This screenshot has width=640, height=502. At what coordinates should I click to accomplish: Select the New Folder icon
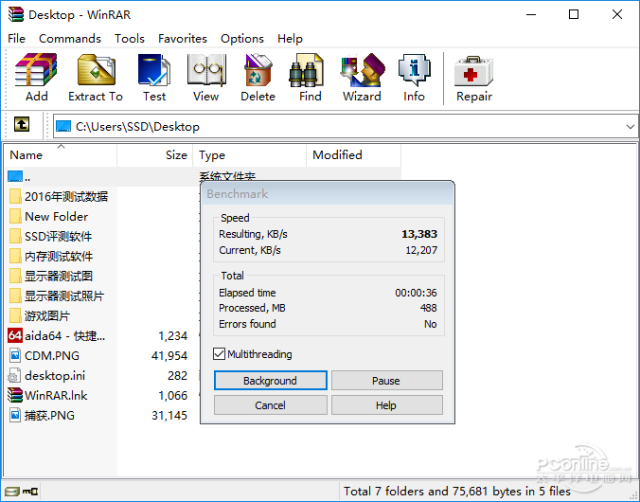16,216
